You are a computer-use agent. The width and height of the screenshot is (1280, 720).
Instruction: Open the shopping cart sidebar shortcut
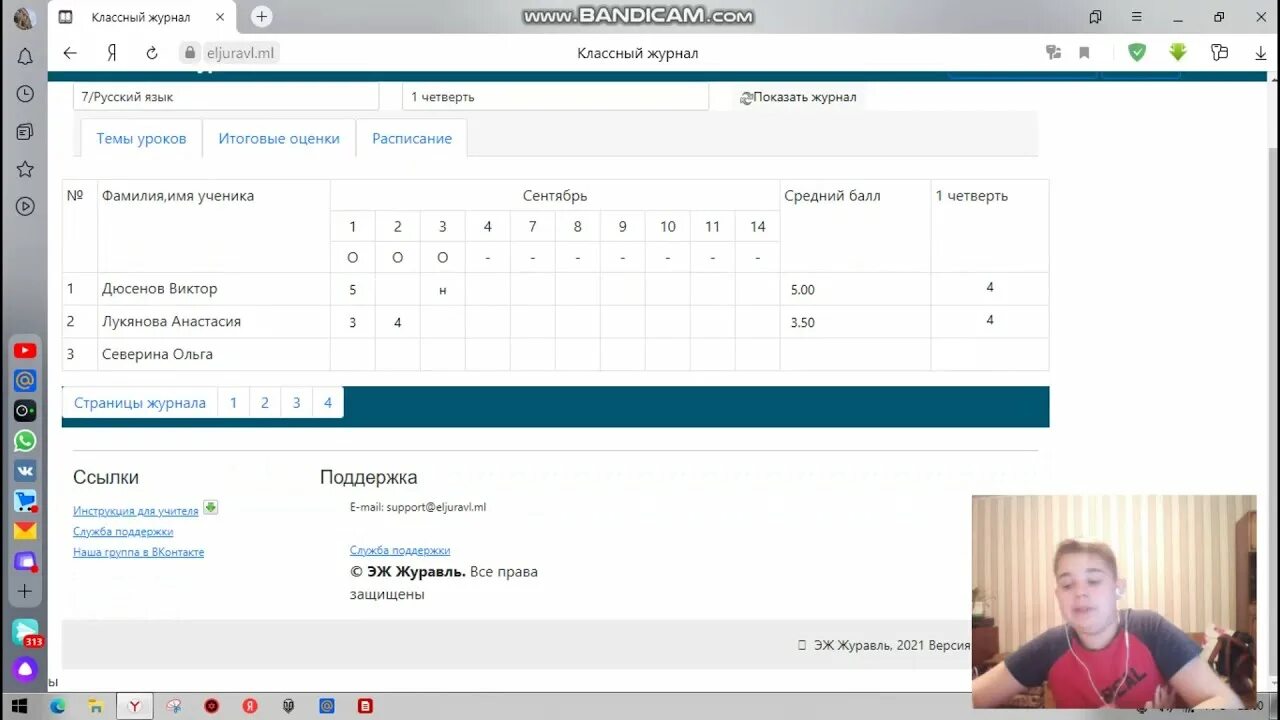click(x=25, y=501)
